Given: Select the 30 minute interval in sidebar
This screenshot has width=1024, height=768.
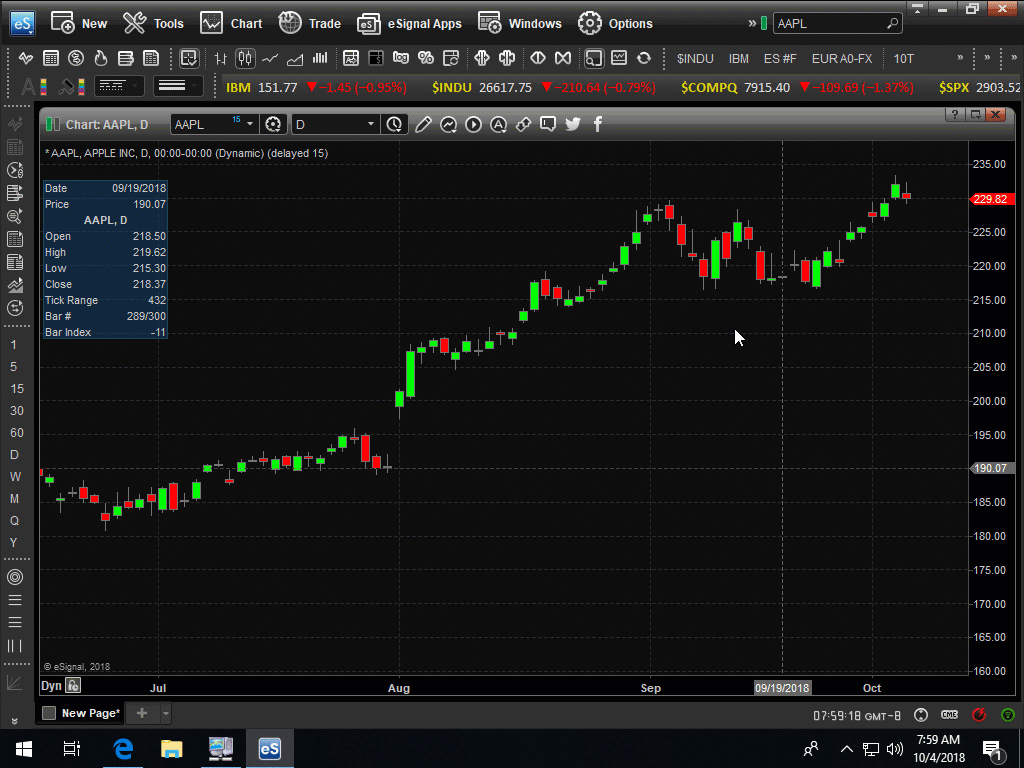Looking at the screenshot, I should (16, 411).
